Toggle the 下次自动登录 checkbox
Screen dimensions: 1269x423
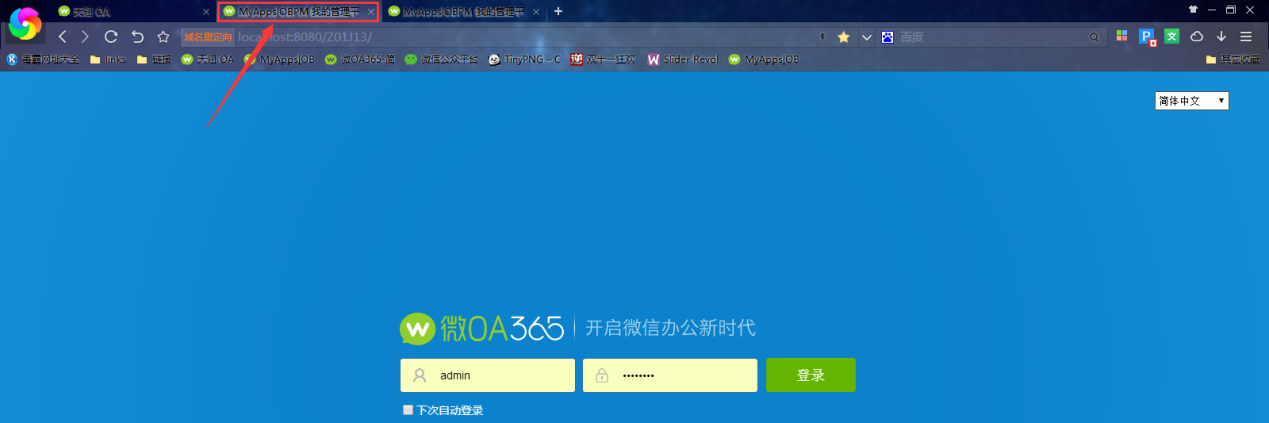(408, 410)
